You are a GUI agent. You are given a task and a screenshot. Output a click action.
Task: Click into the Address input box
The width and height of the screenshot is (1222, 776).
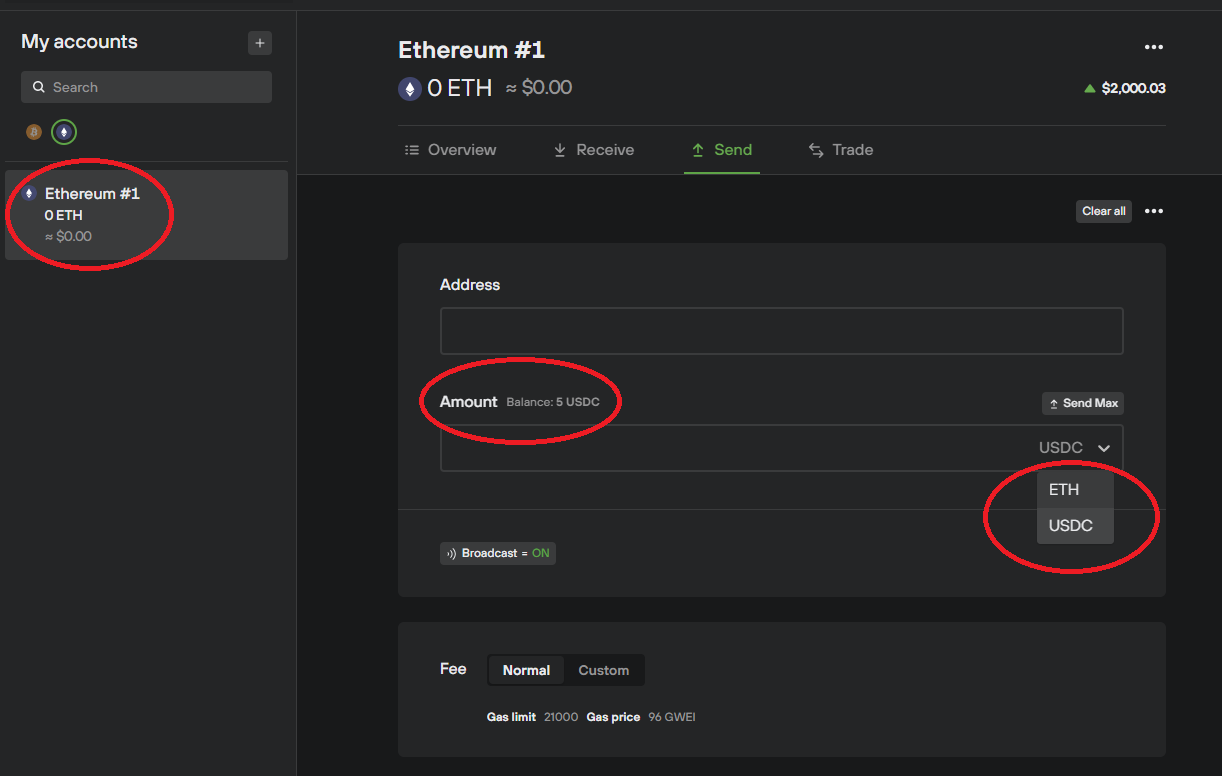tap(781, 331)
